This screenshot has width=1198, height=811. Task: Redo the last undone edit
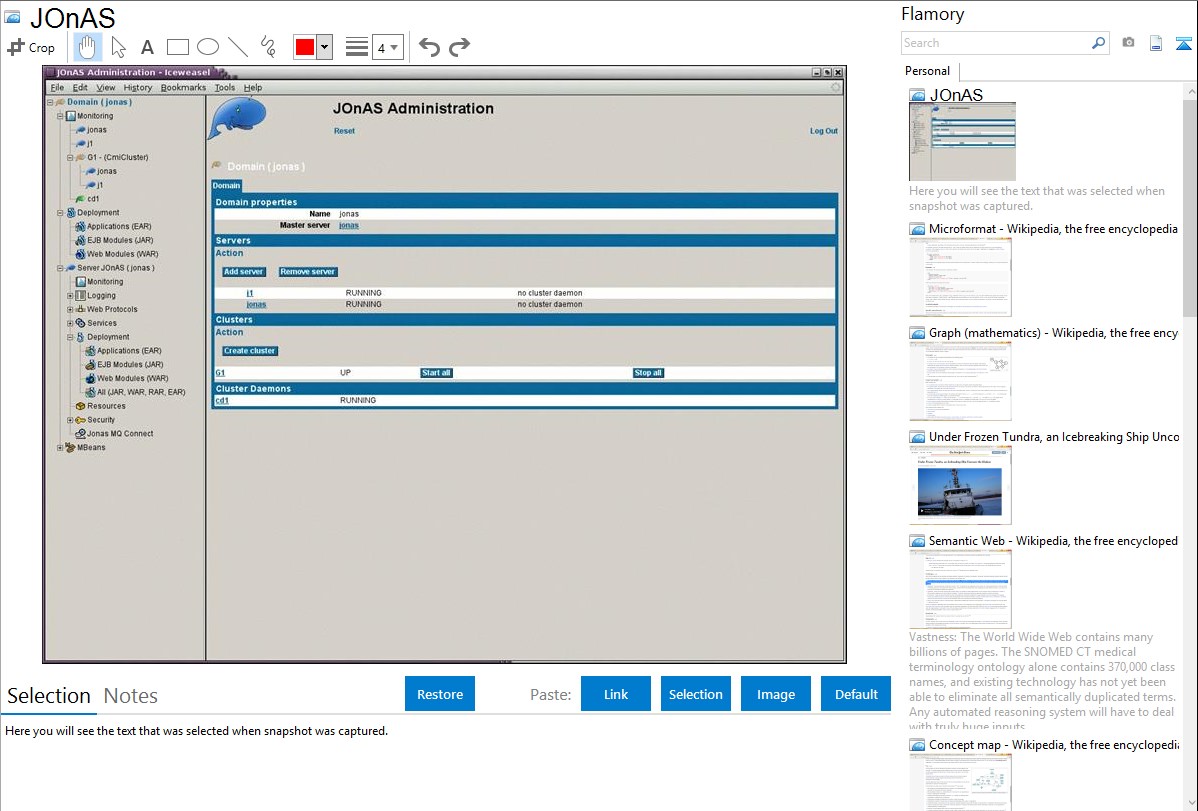(459, 47)
